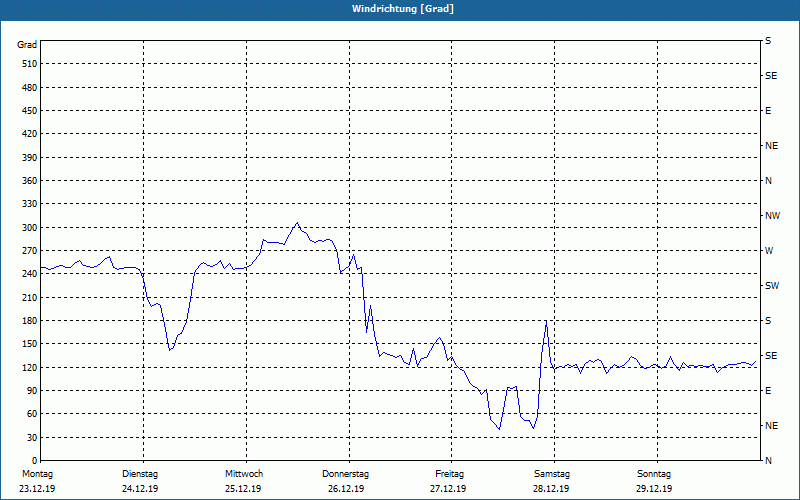This screenshot has height=500, width=800.
Task: Click the Sonntag day label
Action: click(654, 474)
